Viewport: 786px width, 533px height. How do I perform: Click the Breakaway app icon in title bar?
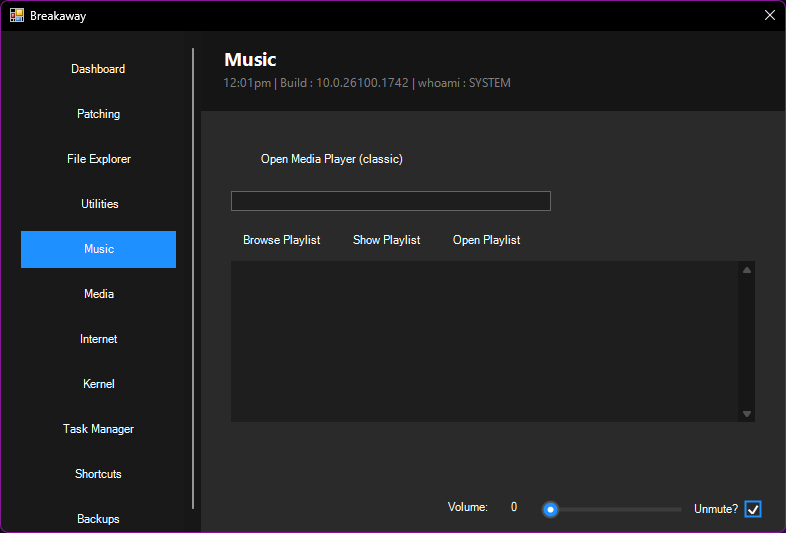(x=17, y=15)
